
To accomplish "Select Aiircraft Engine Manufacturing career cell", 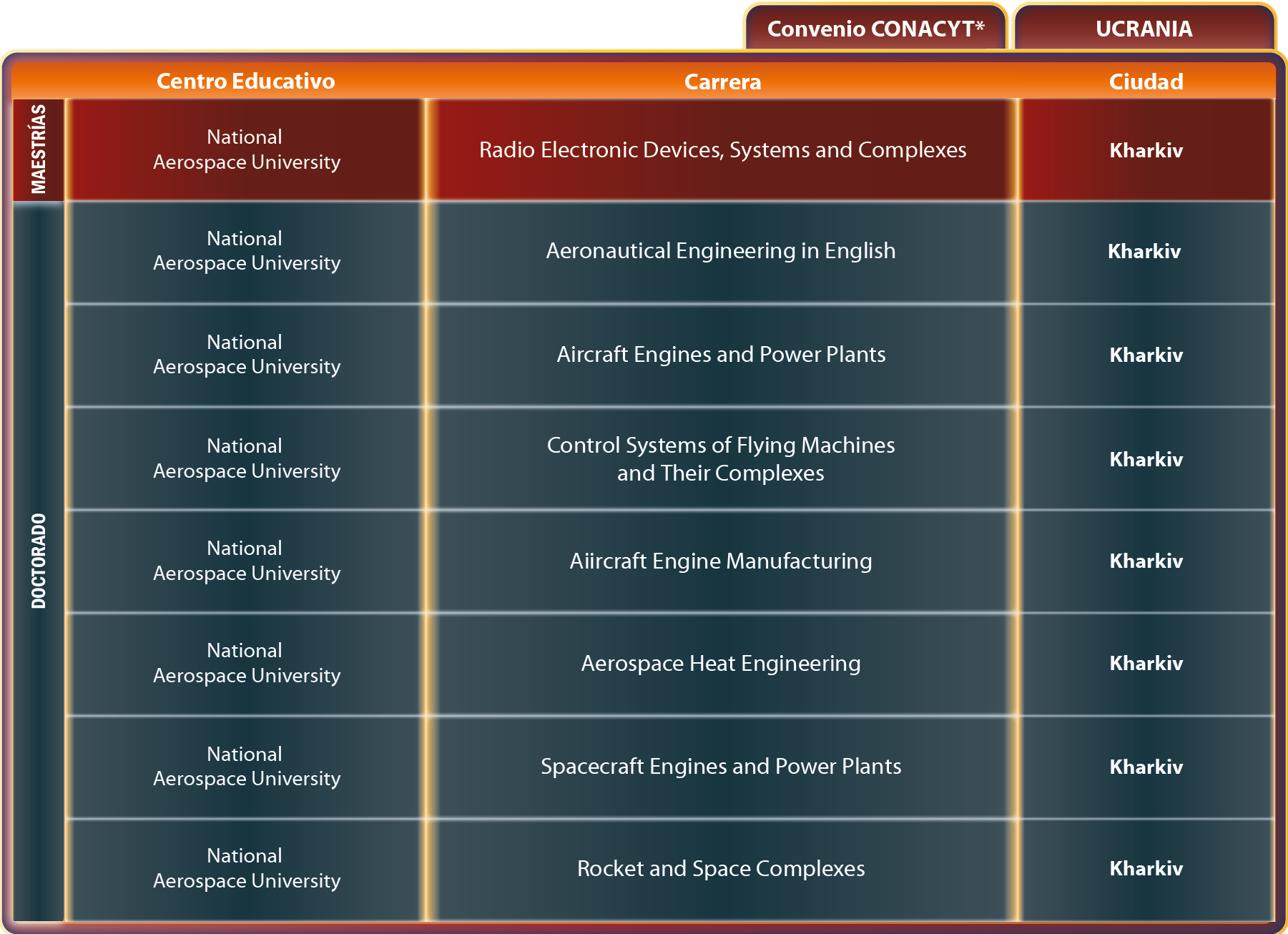I will [x=721, y=561].
